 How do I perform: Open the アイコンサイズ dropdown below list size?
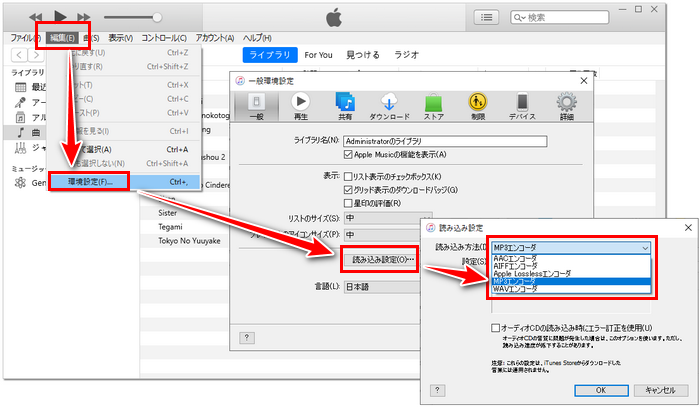[x=382, y=235]
